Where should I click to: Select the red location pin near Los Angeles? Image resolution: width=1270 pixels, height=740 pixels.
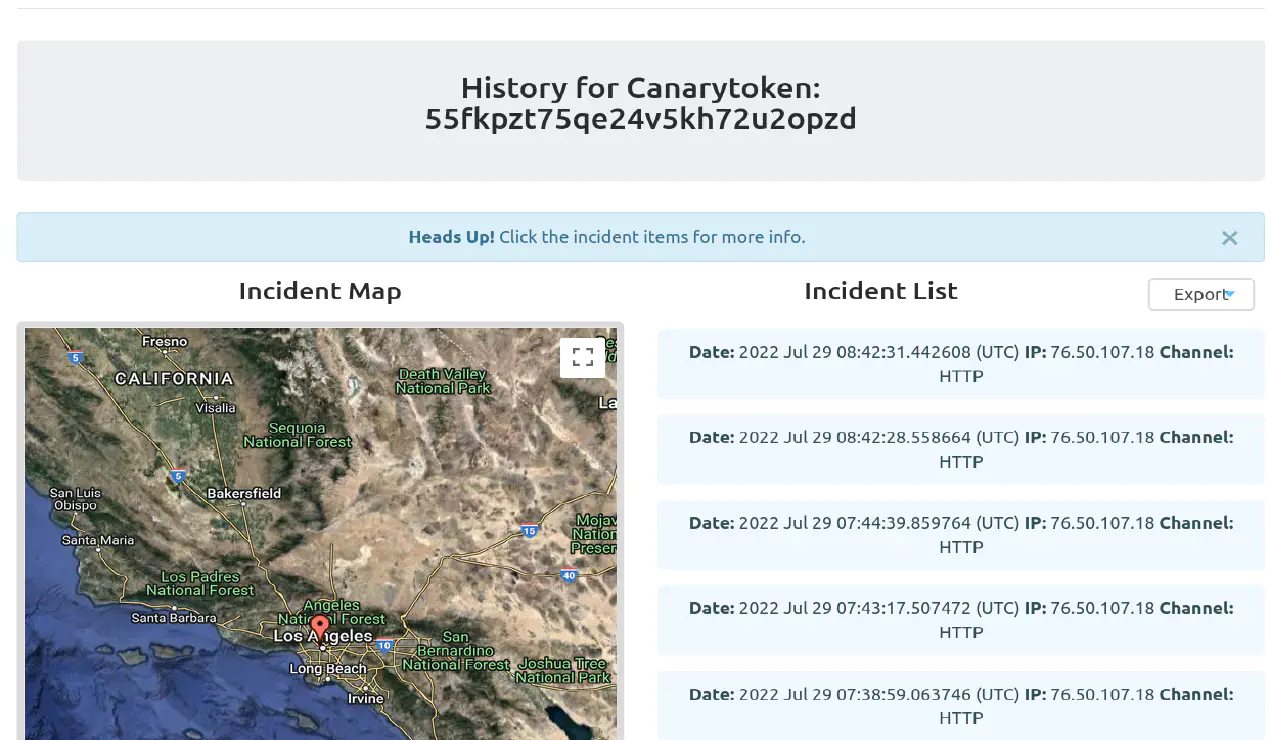(319, 623)
